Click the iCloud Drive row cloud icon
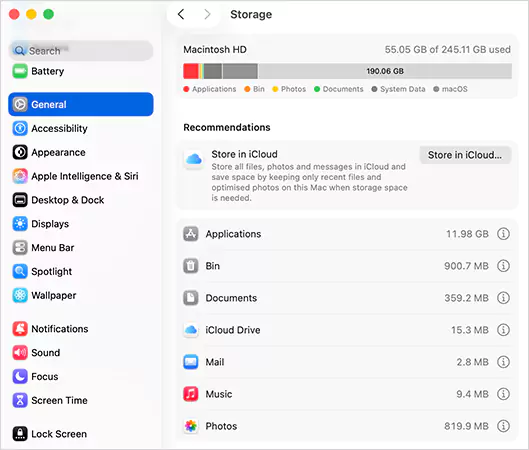Screen dimensions: 529x450 click(191, 330)
